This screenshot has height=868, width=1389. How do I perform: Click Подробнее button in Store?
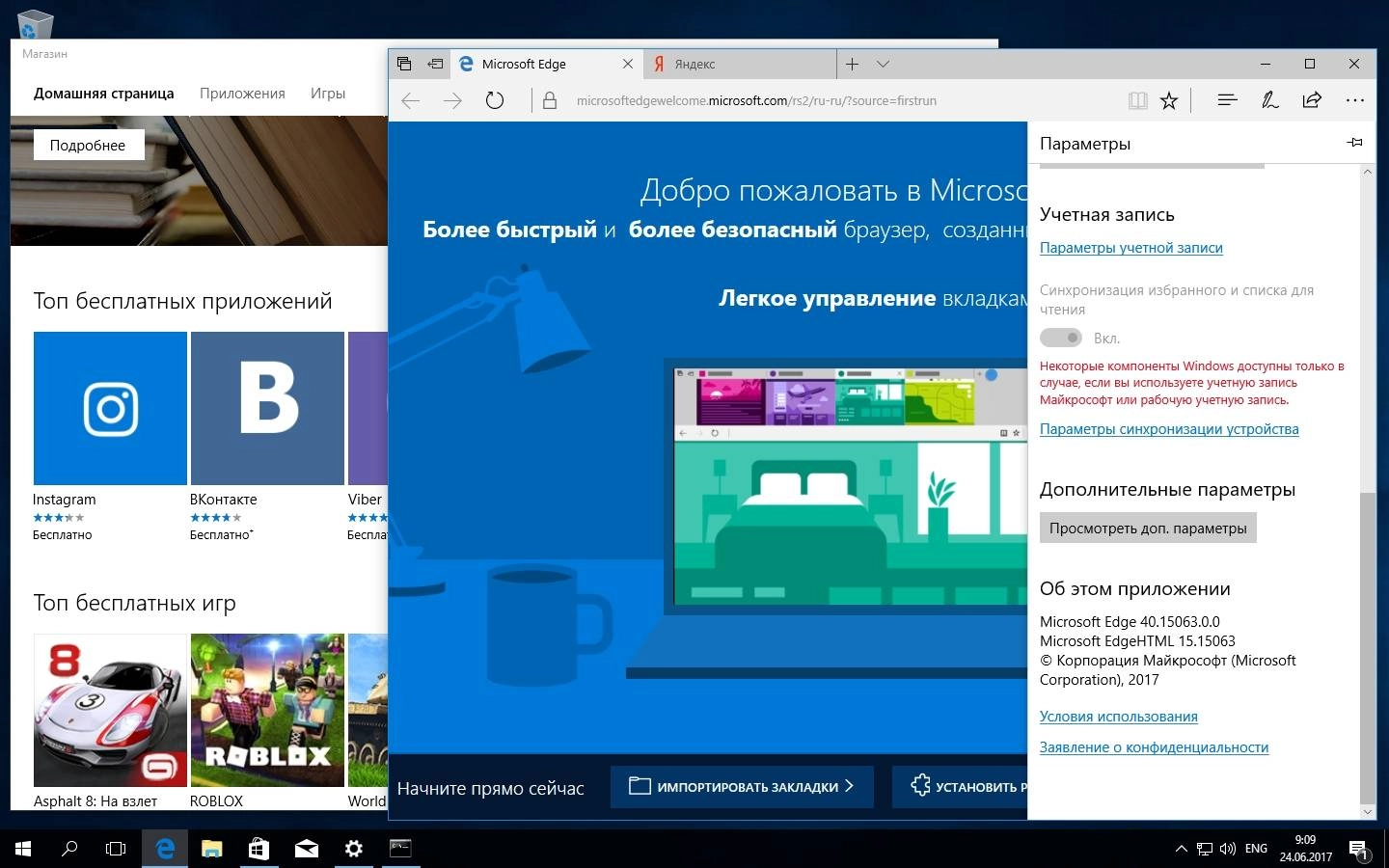(88, 145)
